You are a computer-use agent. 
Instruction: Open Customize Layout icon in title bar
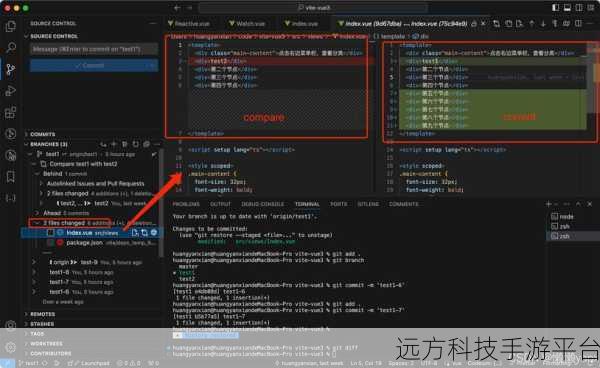[591, 8]
